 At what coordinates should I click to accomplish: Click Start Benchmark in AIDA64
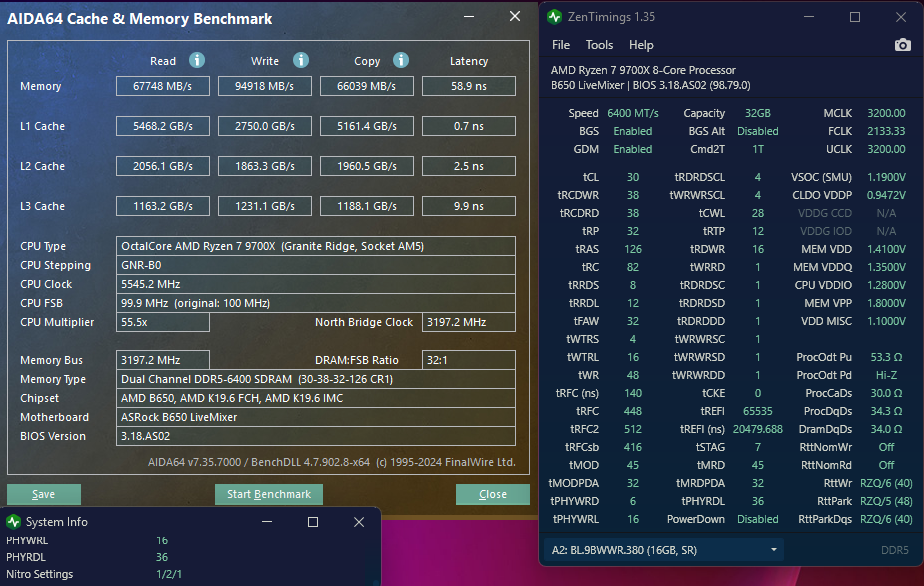tap(269, 494)
